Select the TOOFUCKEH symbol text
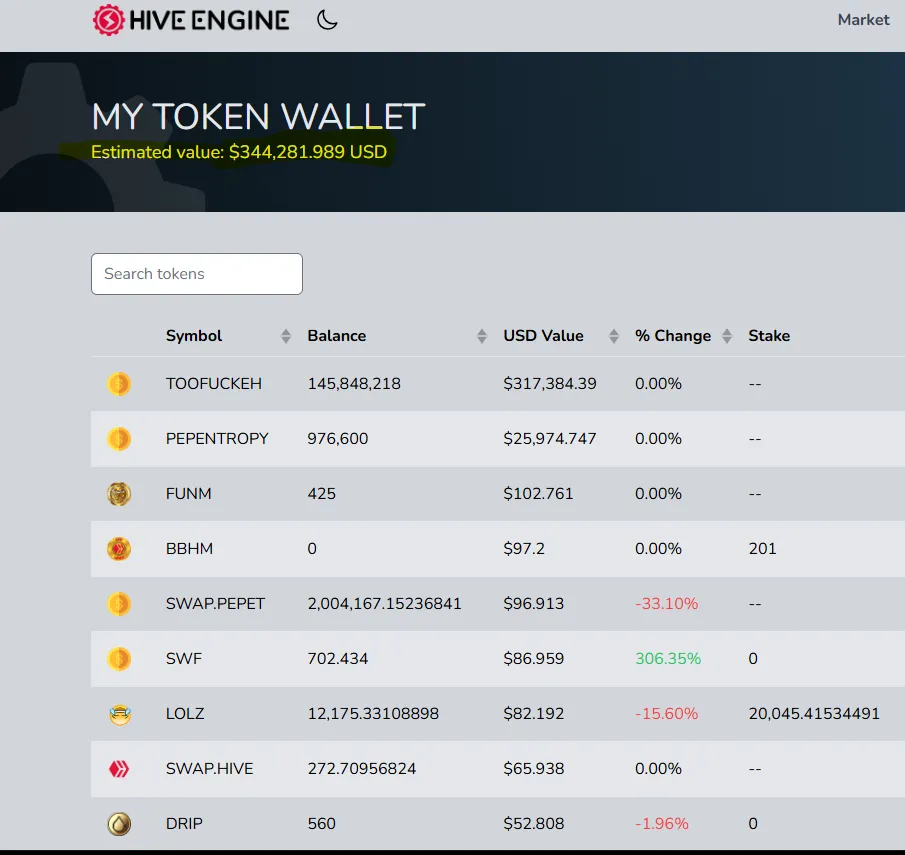This screenshot has width=905, height=855. coord(214,384)
